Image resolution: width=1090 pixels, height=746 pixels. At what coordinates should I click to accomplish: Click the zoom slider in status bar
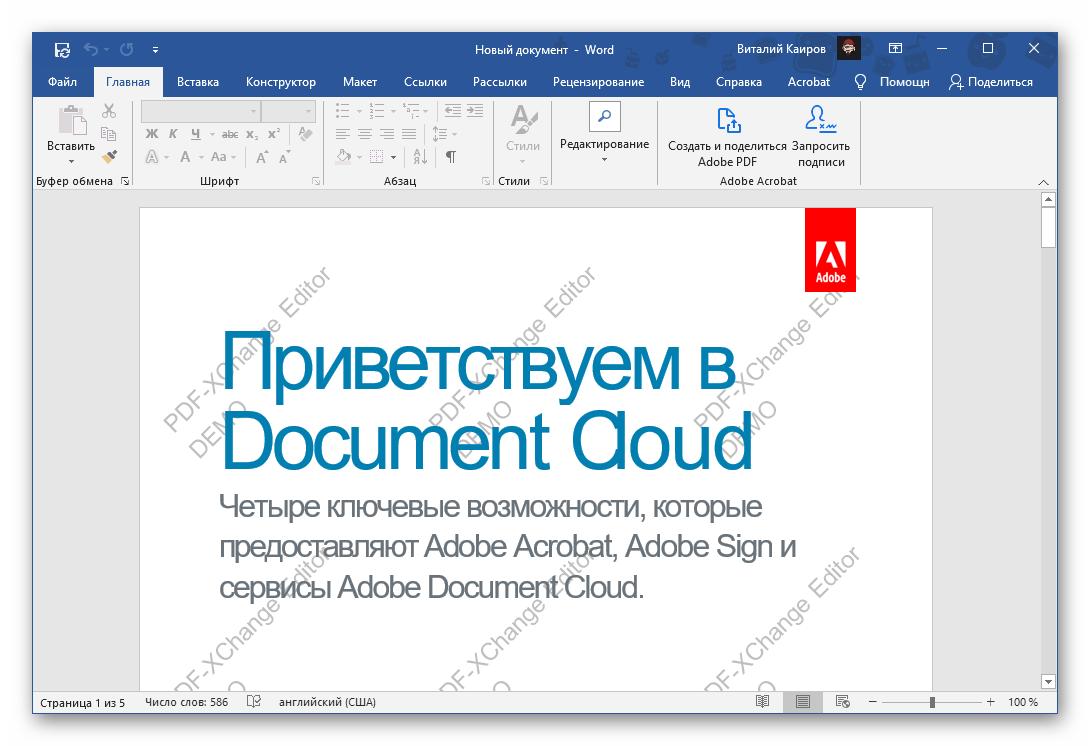coord(931,702)
